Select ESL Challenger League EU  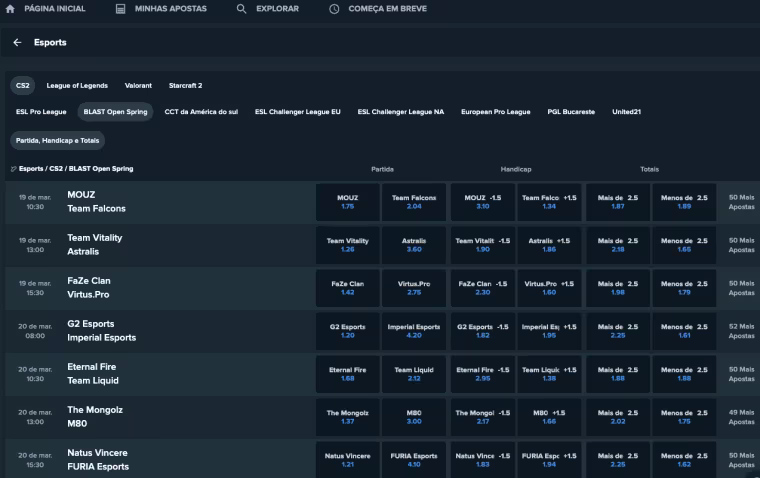298,112
